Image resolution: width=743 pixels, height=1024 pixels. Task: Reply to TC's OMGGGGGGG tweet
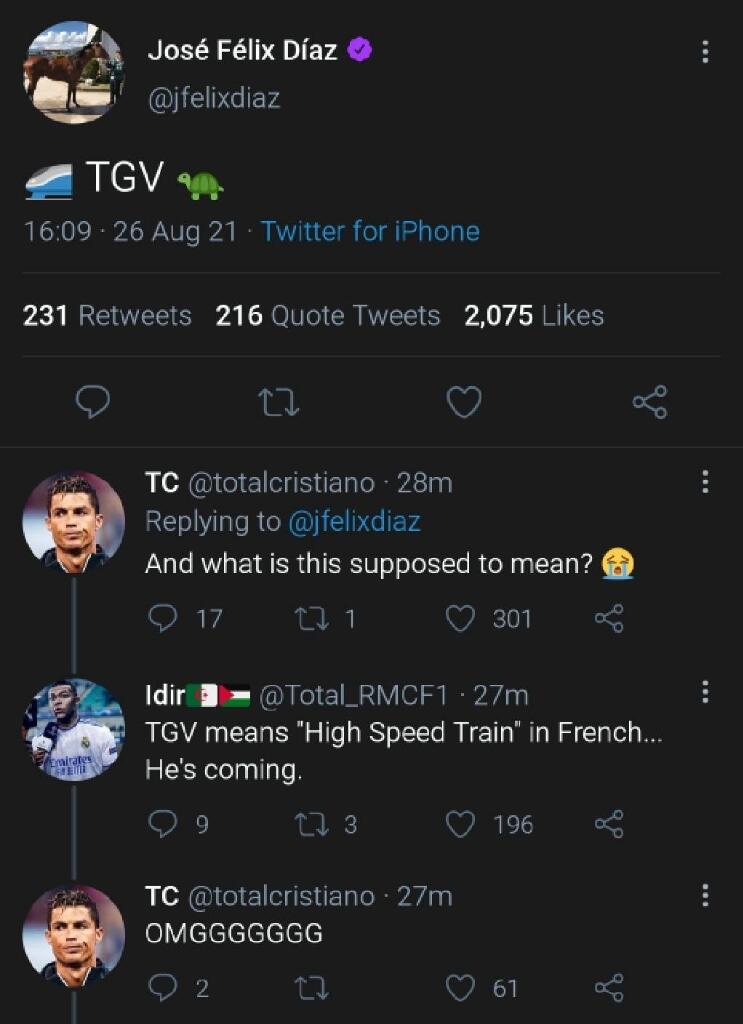click(163, 987)
